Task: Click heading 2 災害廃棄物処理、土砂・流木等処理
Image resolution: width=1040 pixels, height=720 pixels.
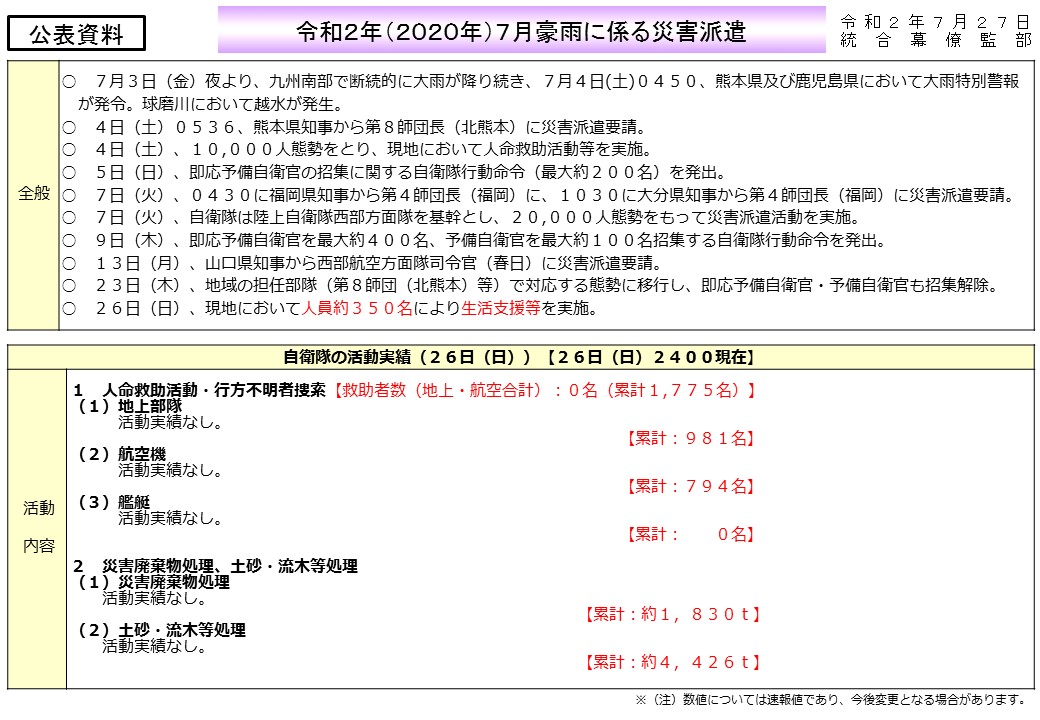Action: [x=216, y=566]
